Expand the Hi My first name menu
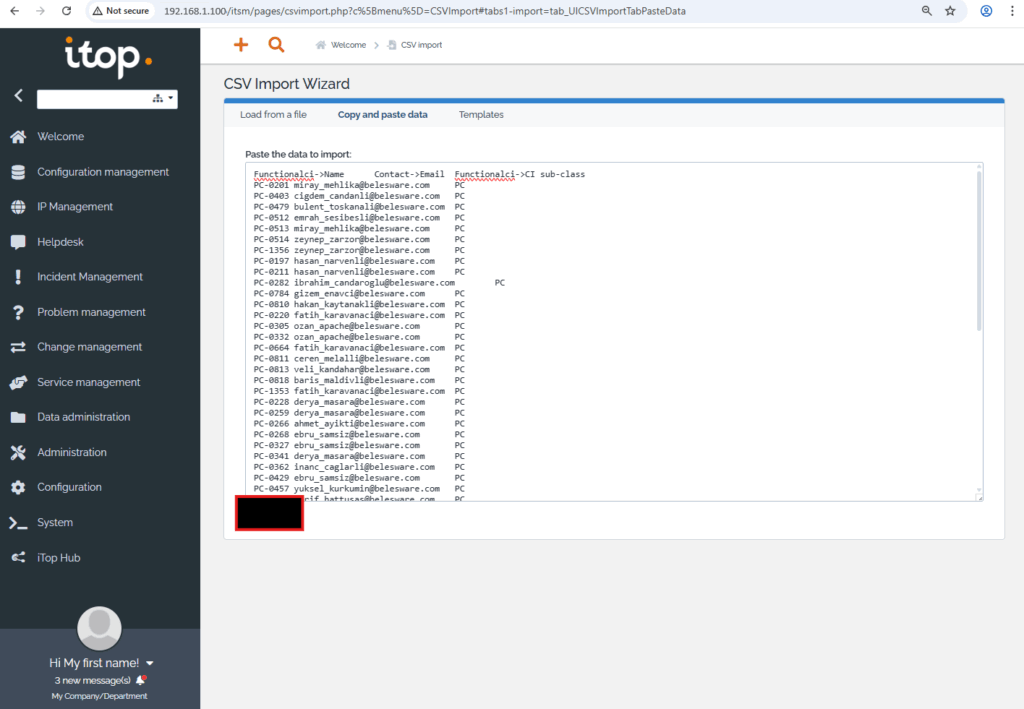Image resolution: width=1024 pixels, height=709 pixels. point(150,663)
